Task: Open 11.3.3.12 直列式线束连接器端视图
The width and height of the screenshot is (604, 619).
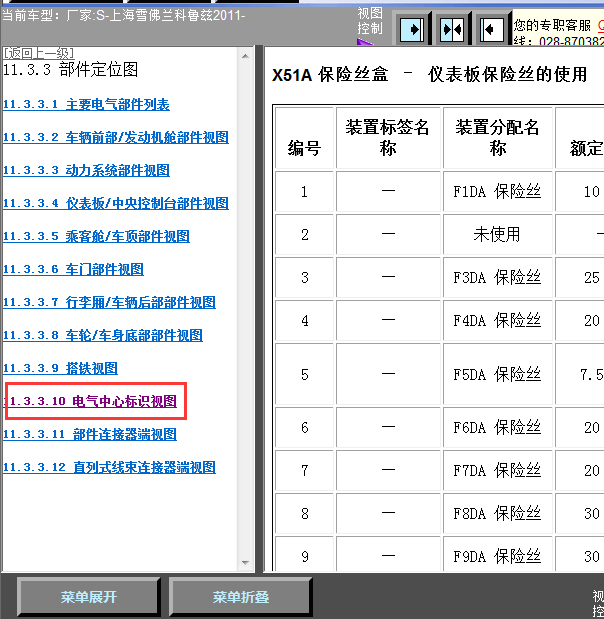Action: coord(109,467)
